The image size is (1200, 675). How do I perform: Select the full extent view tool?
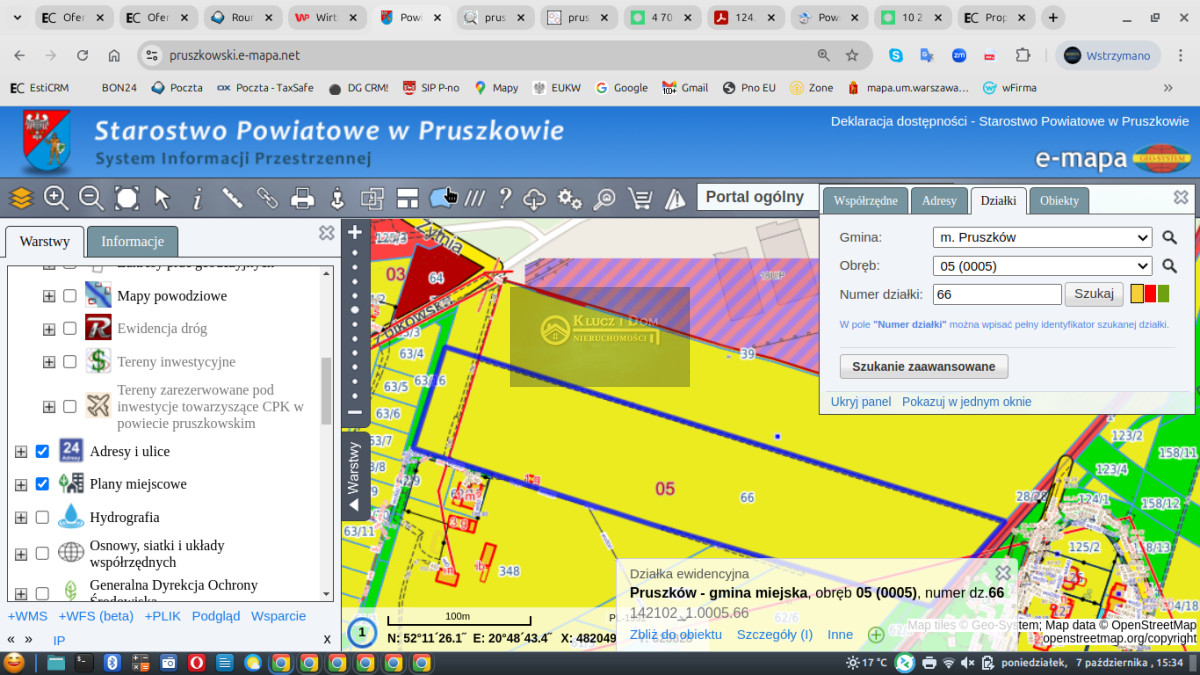pyautogui.click(x=127, y=198)
